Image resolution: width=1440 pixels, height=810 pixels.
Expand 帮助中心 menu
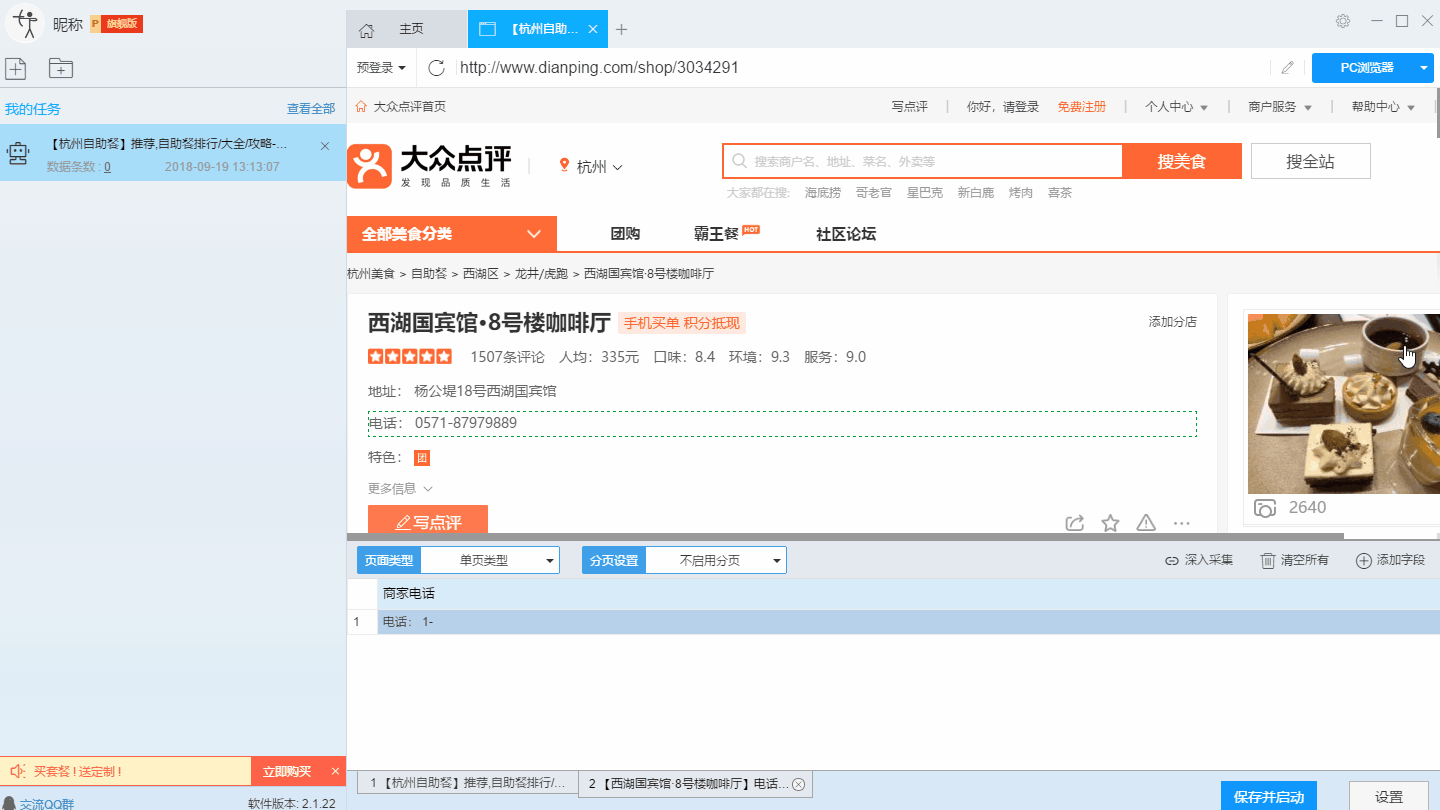tap(1383, 107)
